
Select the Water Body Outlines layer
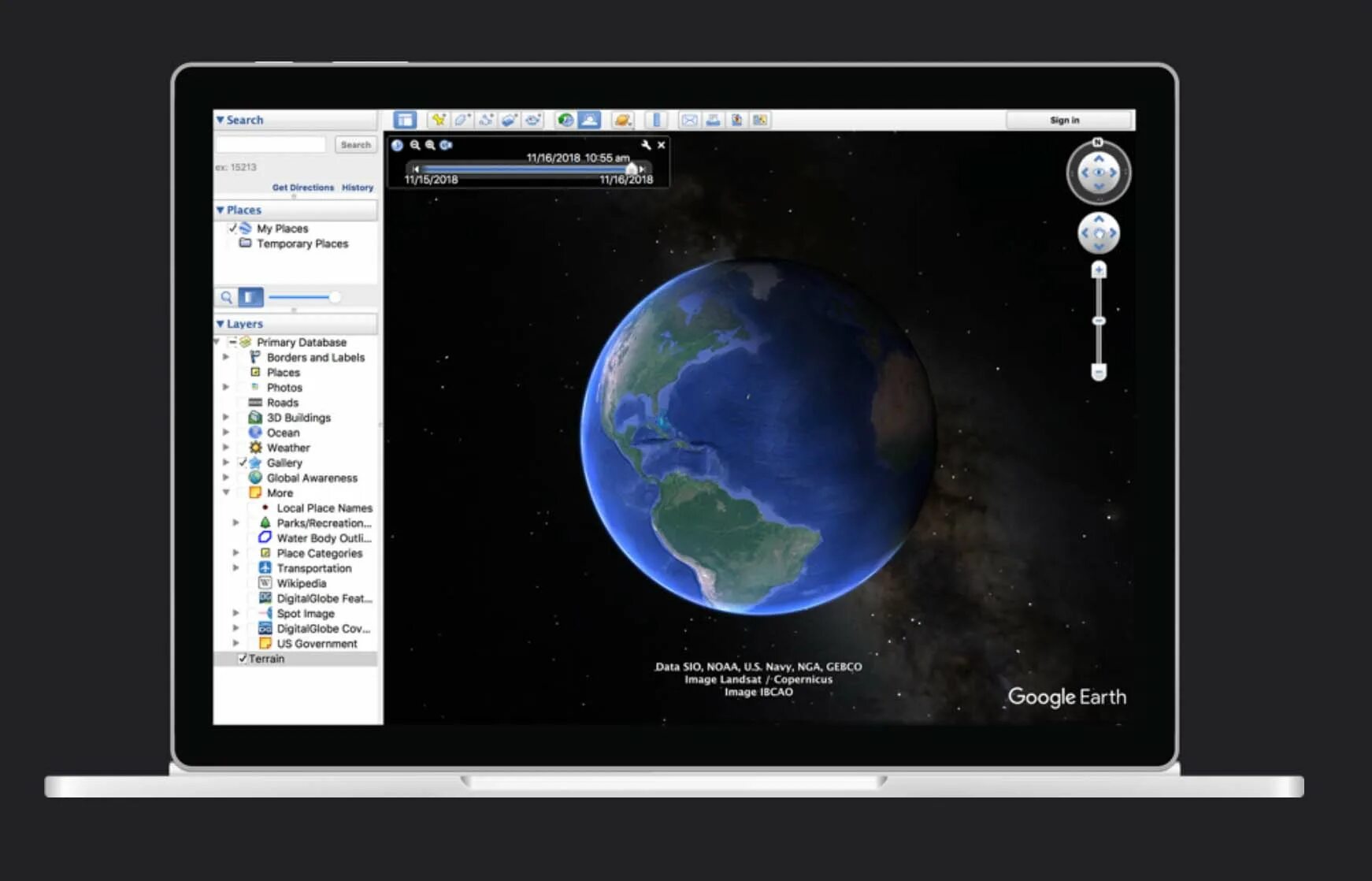[x=324, y=538]
